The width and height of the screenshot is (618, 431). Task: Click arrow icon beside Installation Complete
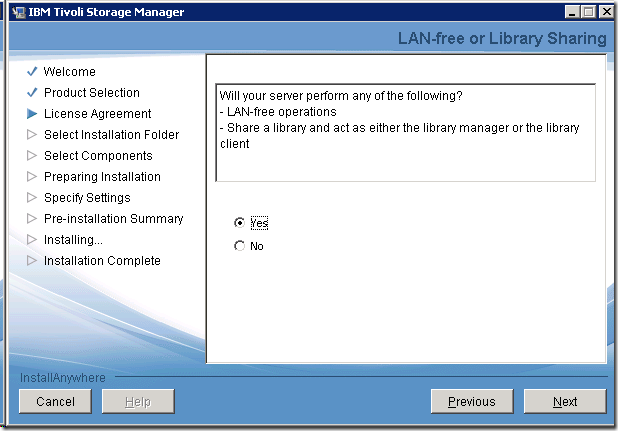click(32, 261)
